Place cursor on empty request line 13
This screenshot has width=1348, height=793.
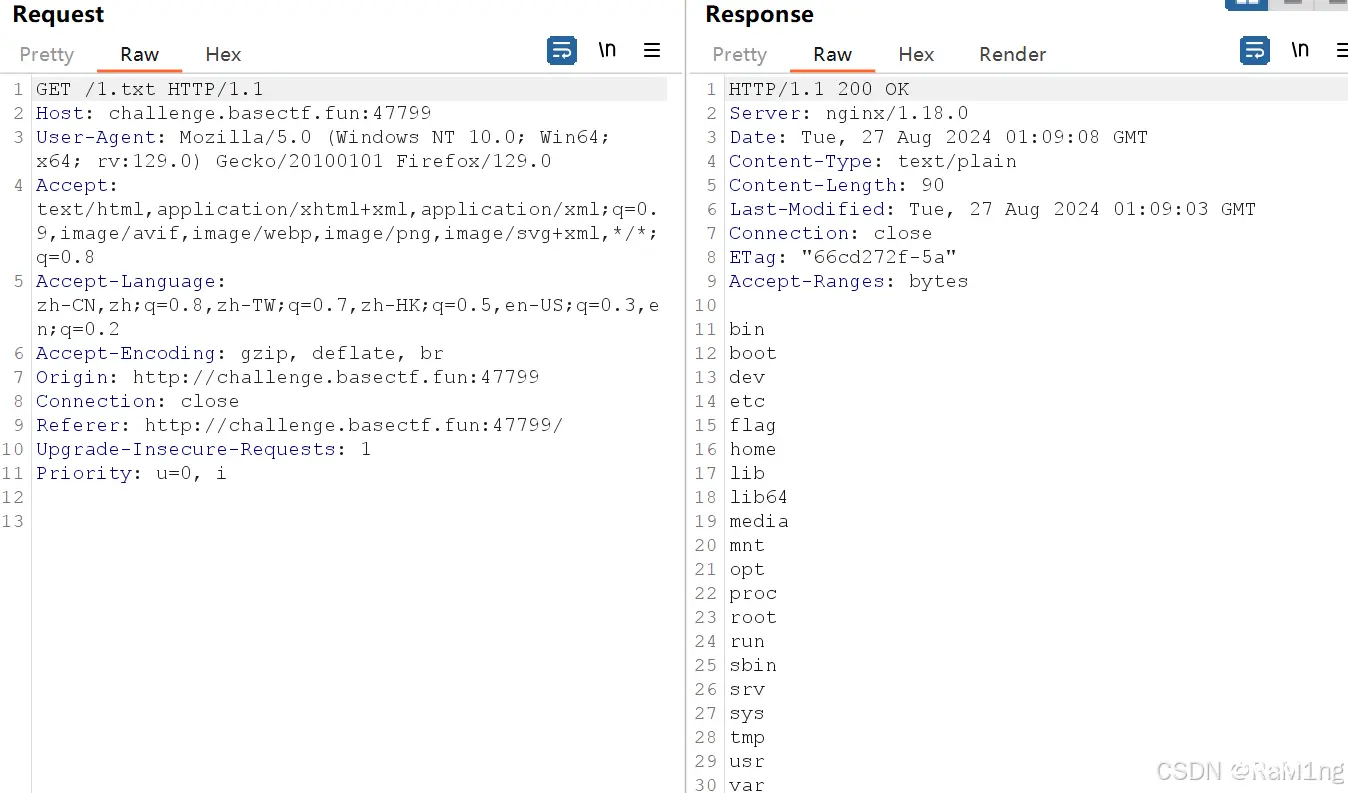[x=350, y=521]
